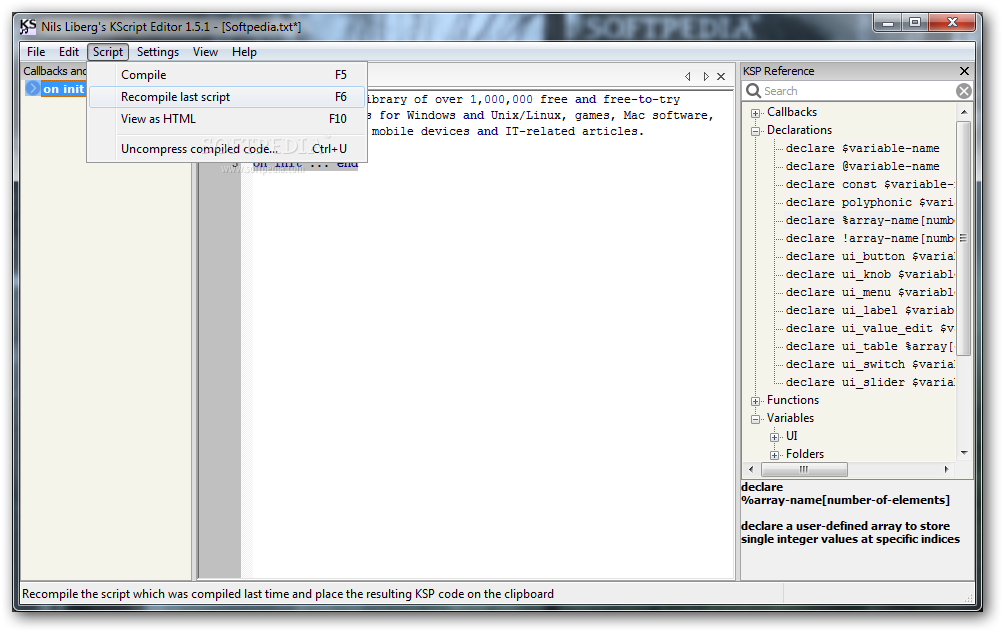Select 'declare ui_button' entry
The width and height of the screenshot is (1003, 632).
tap(870, 257)
